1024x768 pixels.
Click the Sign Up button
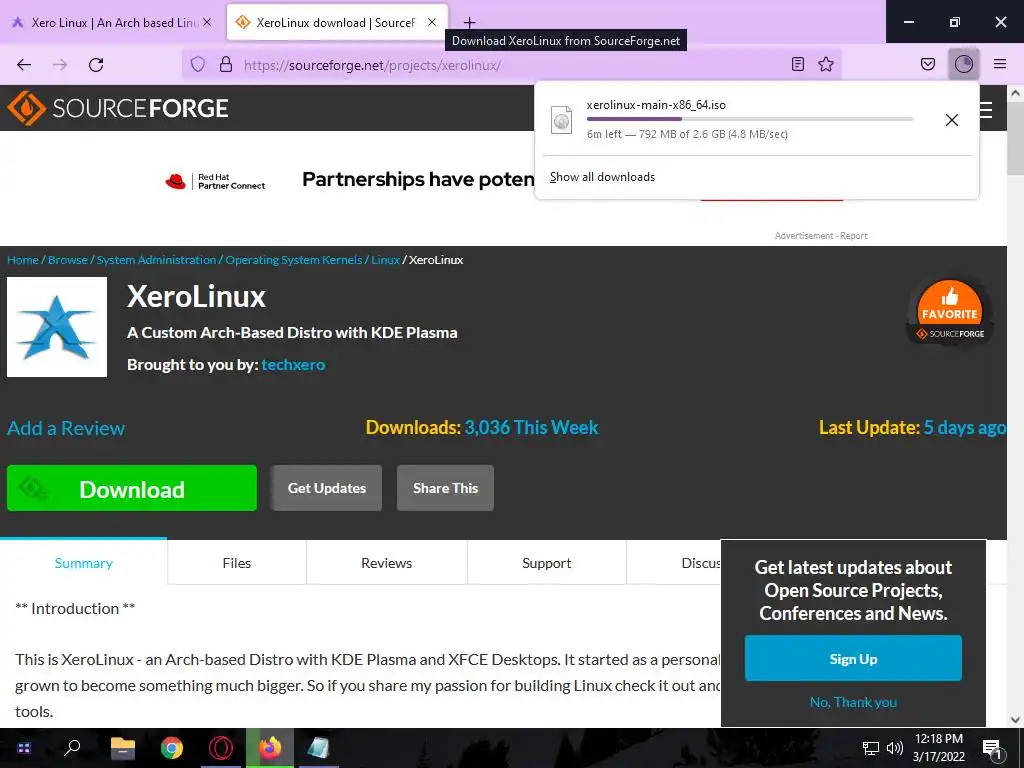(x=853, y=659)
